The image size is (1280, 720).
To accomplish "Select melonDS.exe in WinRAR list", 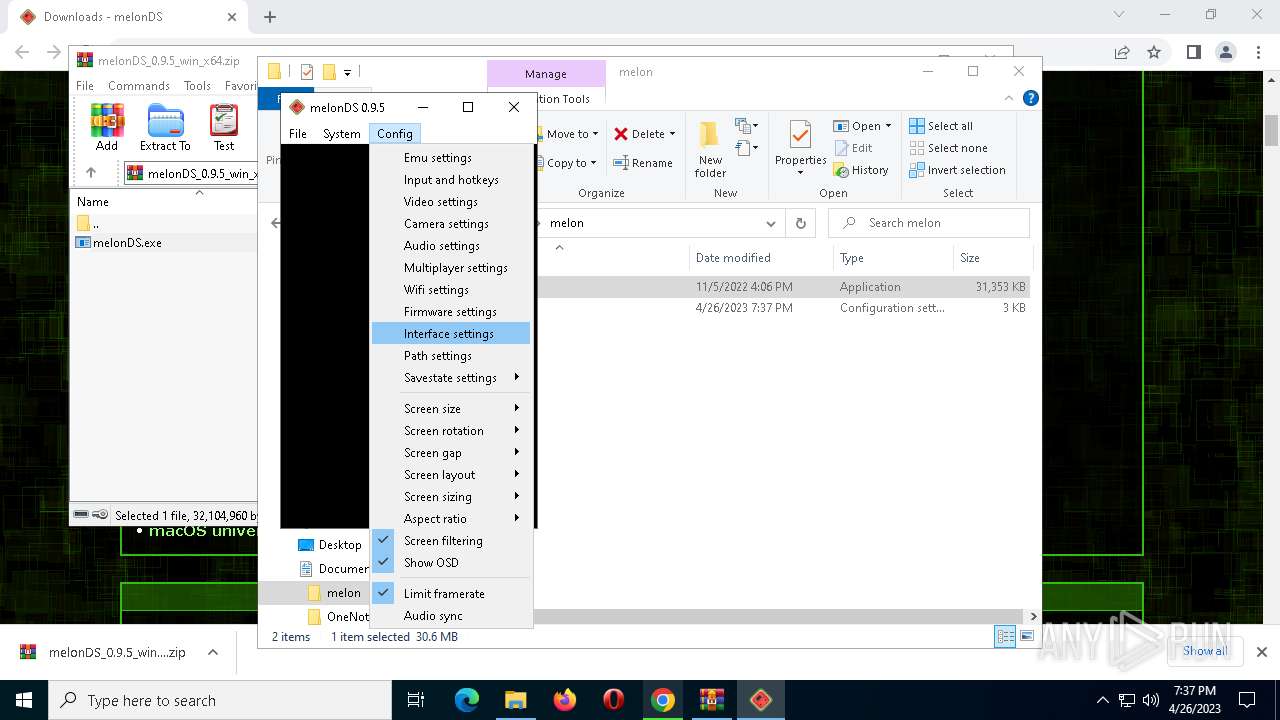I will pyautogui.click(x=127, y=243).
